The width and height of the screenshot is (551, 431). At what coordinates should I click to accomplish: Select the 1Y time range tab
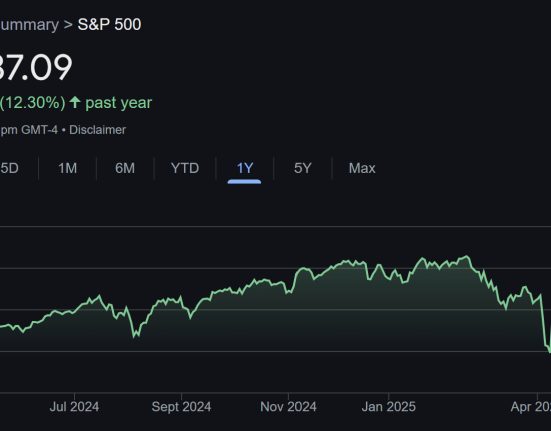pyautogui.click(x=245, y=168)
